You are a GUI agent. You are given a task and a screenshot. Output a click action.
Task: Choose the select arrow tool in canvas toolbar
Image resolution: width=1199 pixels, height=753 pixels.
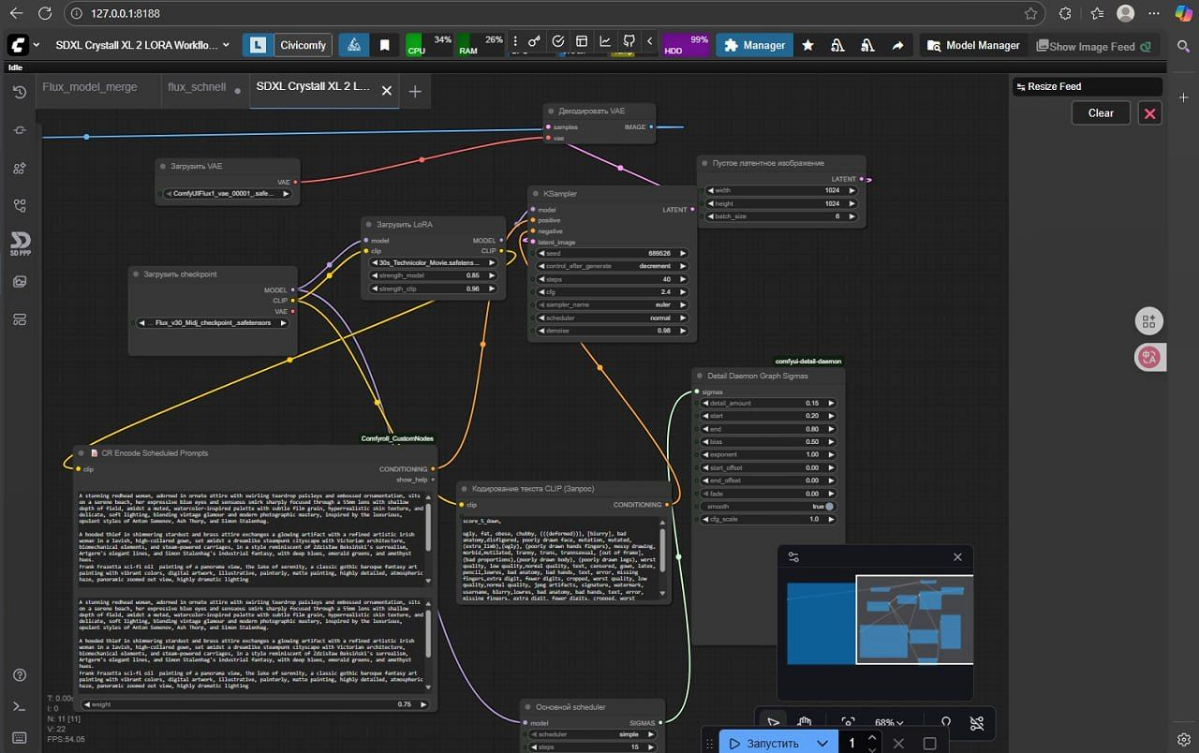pyautogui.click(x=773, y=722)
